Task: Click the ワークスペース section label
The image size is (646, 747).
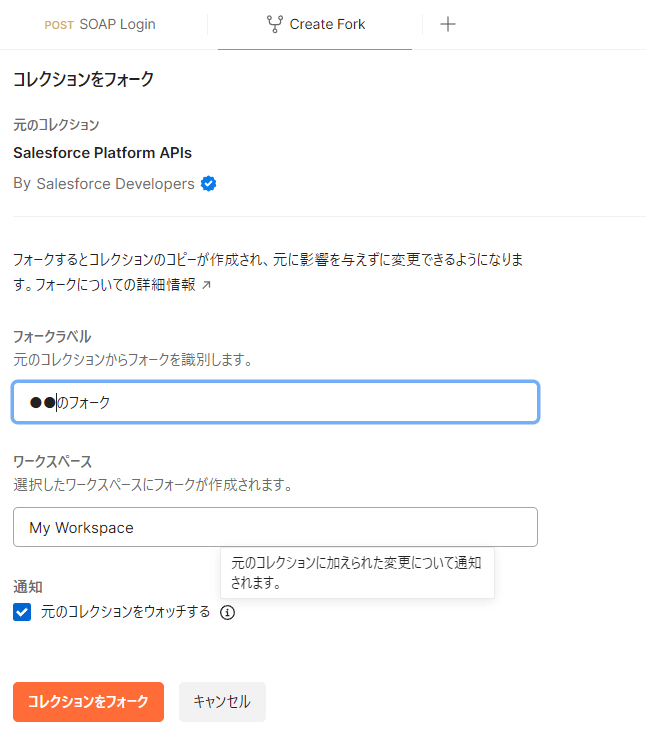Action: click(x=52, y=461)
